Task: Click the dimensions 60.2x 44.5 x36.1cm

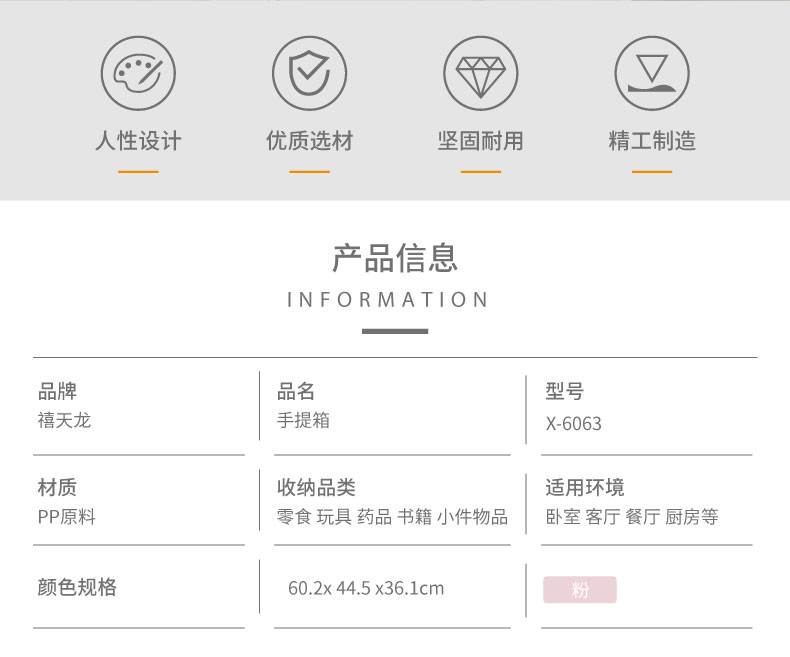Action: pos(366,588)
